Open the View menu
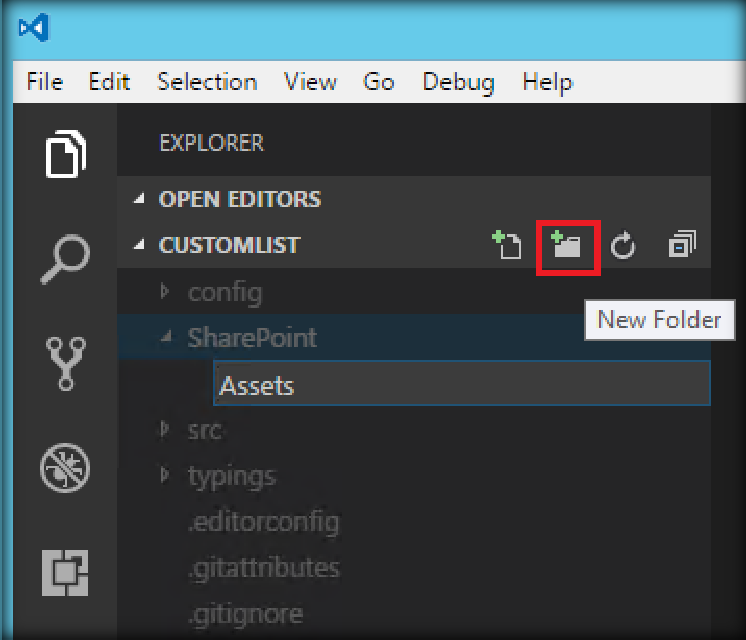Viewport: 746px width, 640px height. point(310,82)
